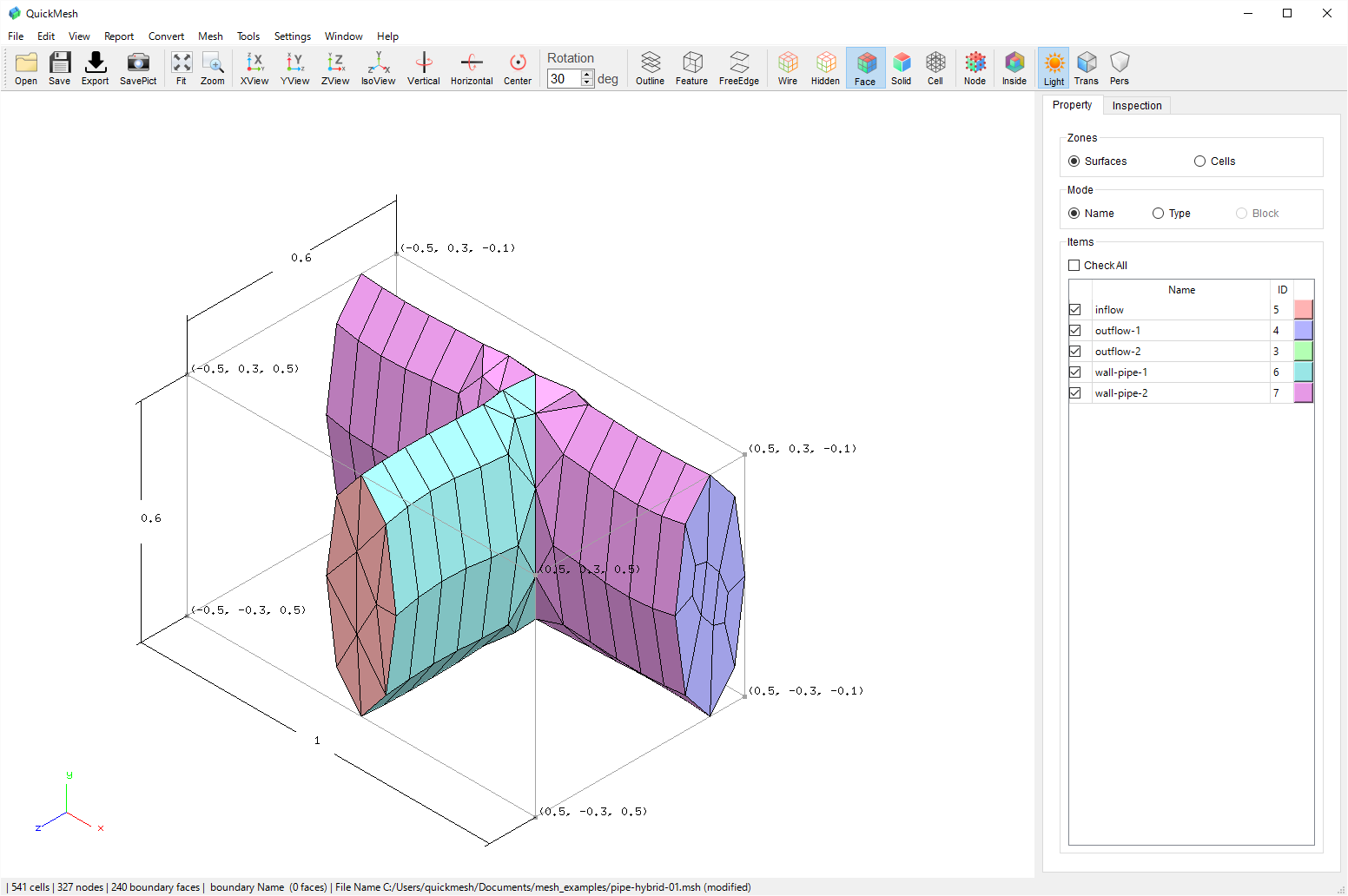Open the Settings menu
1348x896 pixels.
[x=293, y=36]
